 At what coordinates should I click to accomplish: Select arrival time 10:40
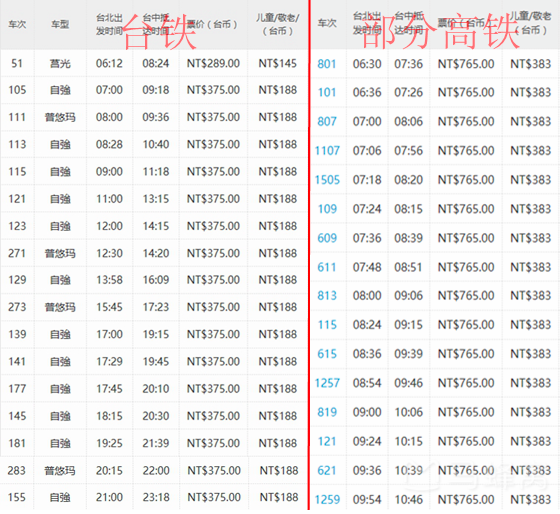click(x=156, y=145)
